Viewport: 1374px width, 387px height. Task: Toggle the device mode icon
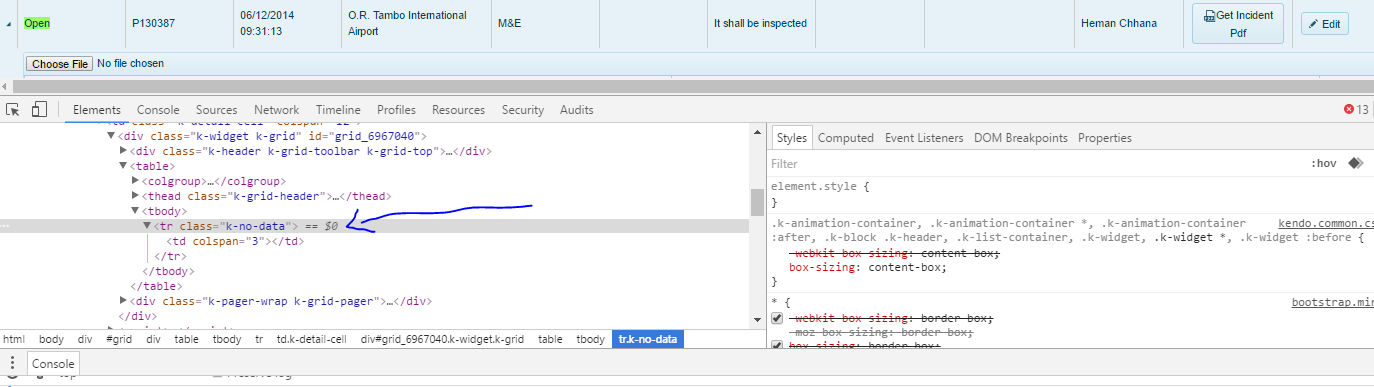tap(40, 110)
